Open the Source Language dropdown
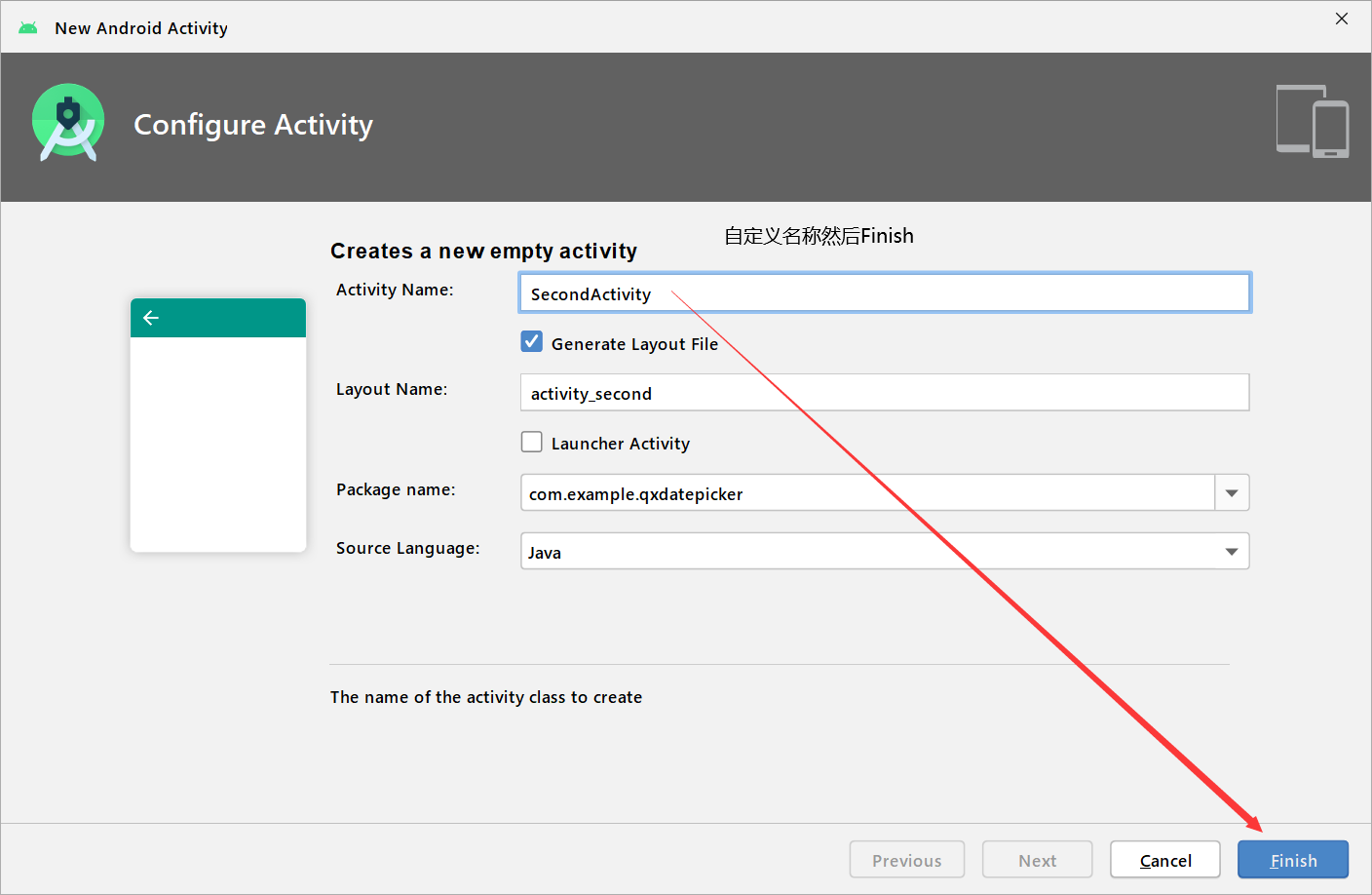This screenshot has height=895, width=1372. point(885,551)
